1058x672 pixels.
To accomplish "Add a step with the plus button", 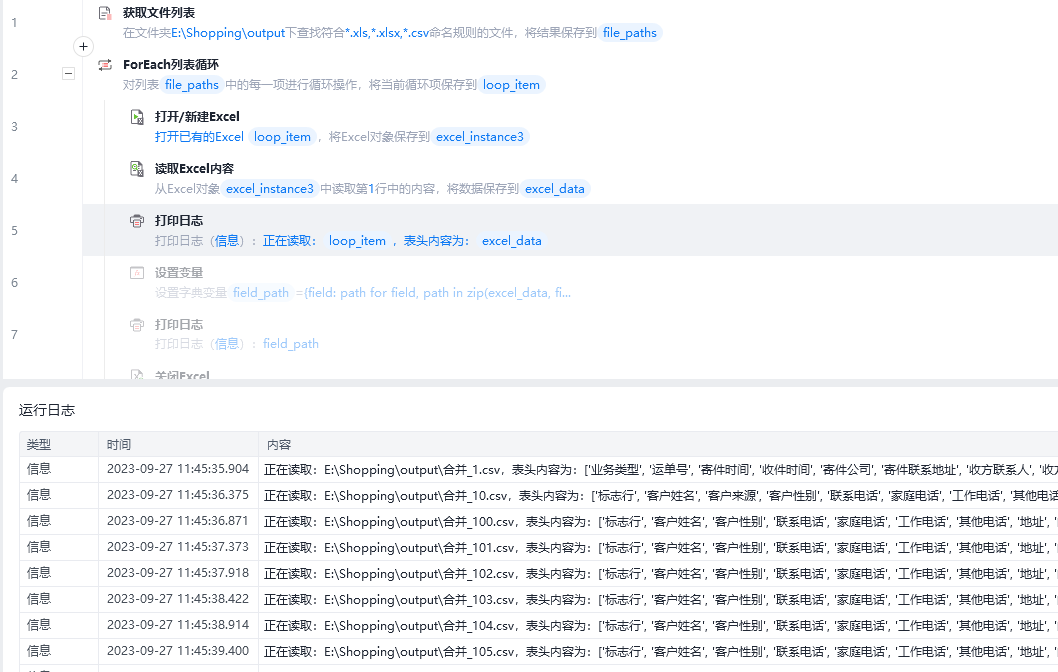I will [83, 47].
